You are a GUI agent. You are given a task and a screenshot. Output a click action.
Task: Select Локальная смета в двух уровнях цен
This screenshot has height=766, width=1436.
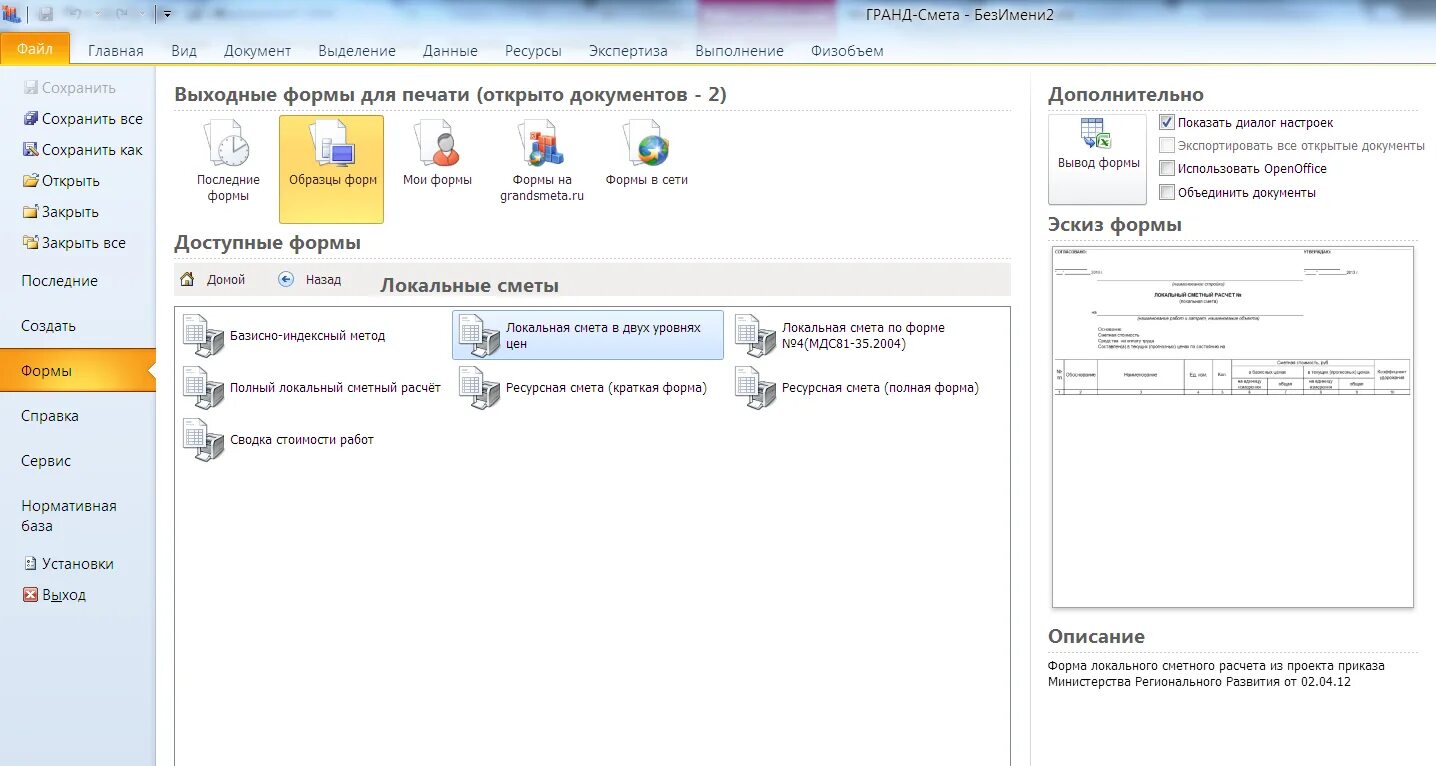[588, 335]
